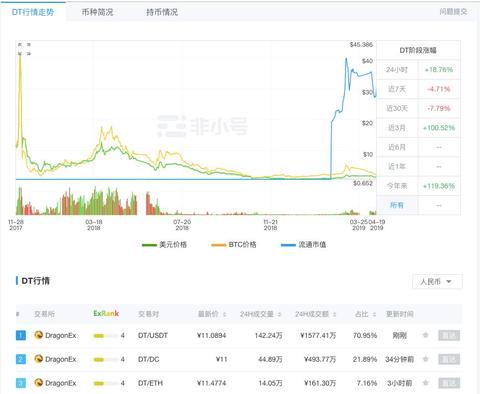Select the 近30天 change period row
This screenshot has width=480, height=394.
tap(418, 108)
